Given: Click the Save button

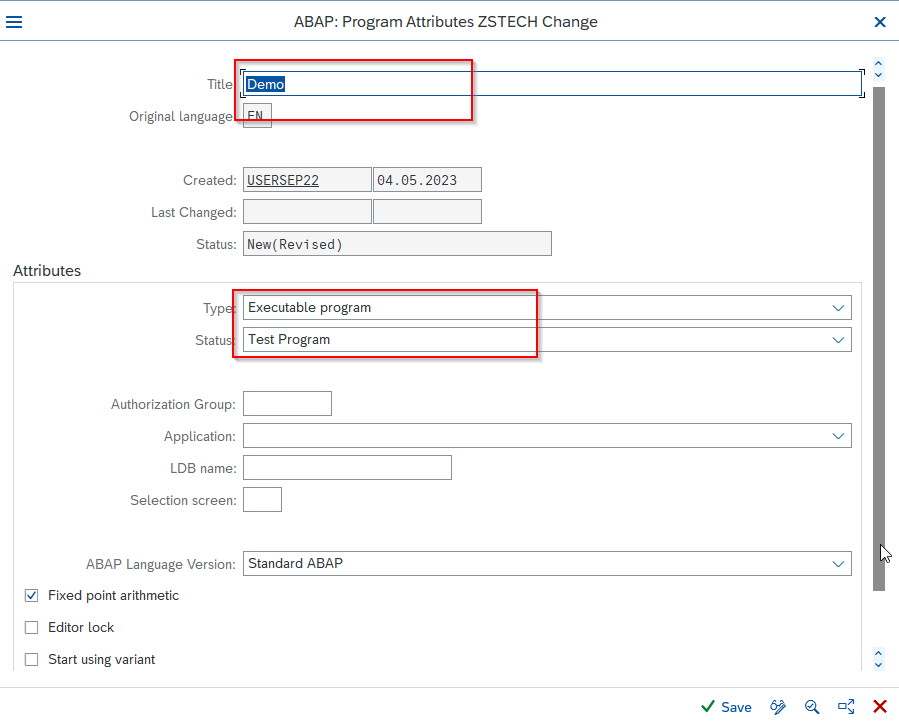Looking at the screenshot, I should click(x=726, y=707).
